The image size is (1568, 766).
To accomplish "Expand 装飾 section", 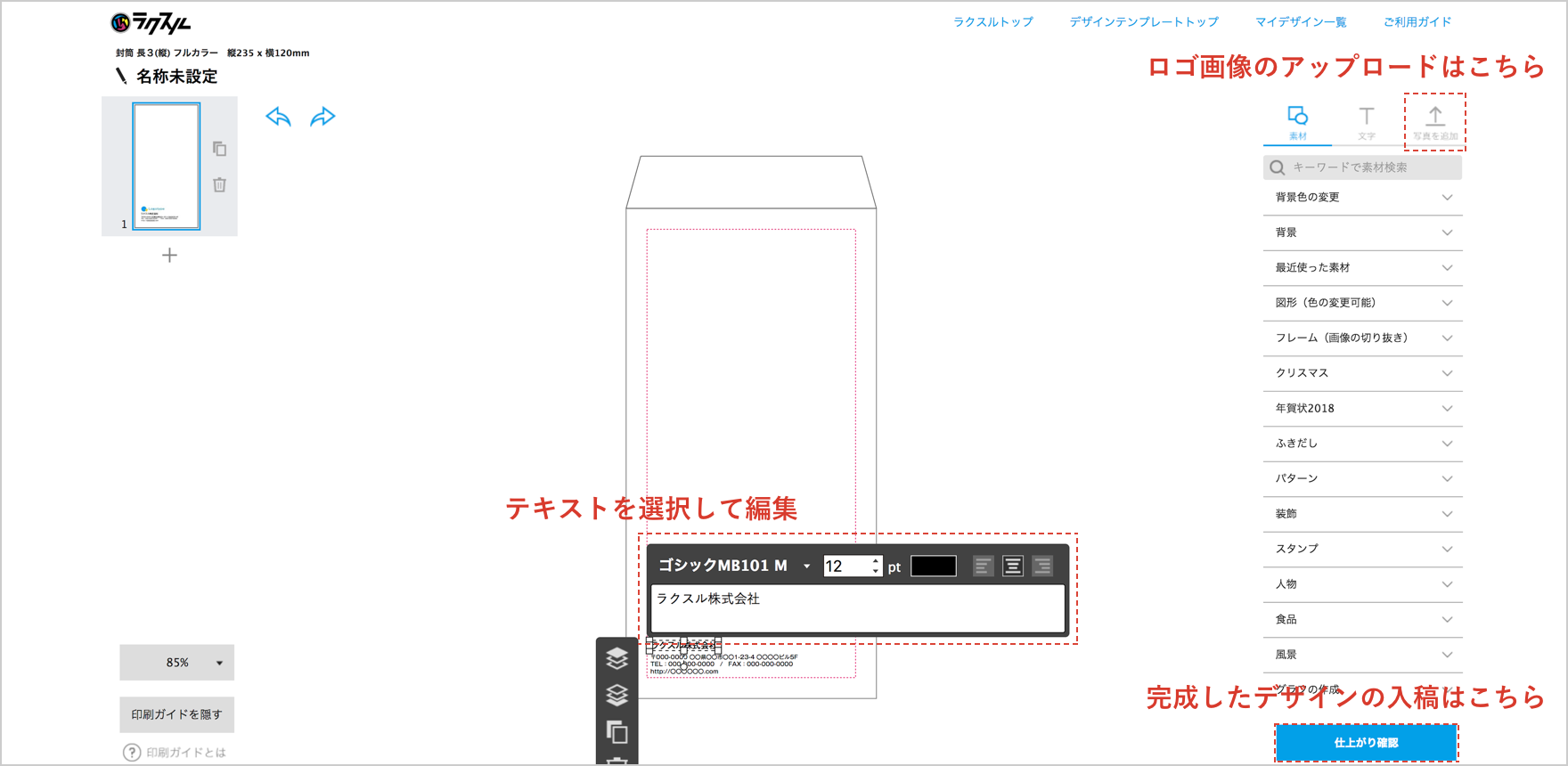I will 1362,514.
